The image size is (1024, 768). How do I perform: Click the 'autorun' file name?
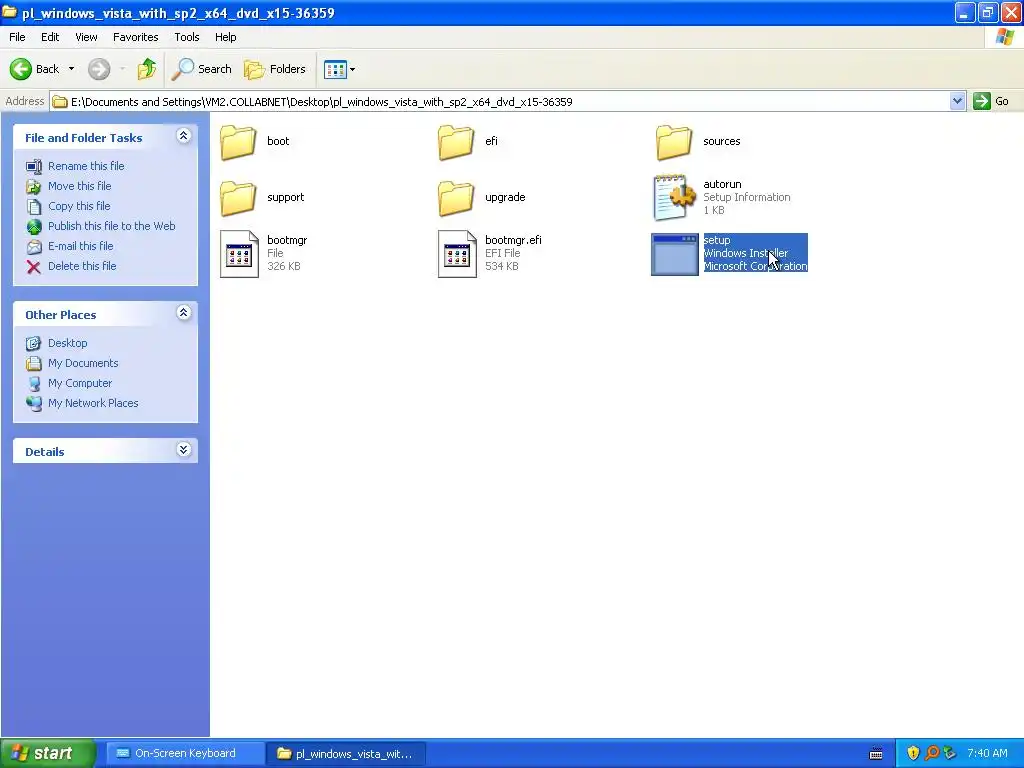(722, 184)
